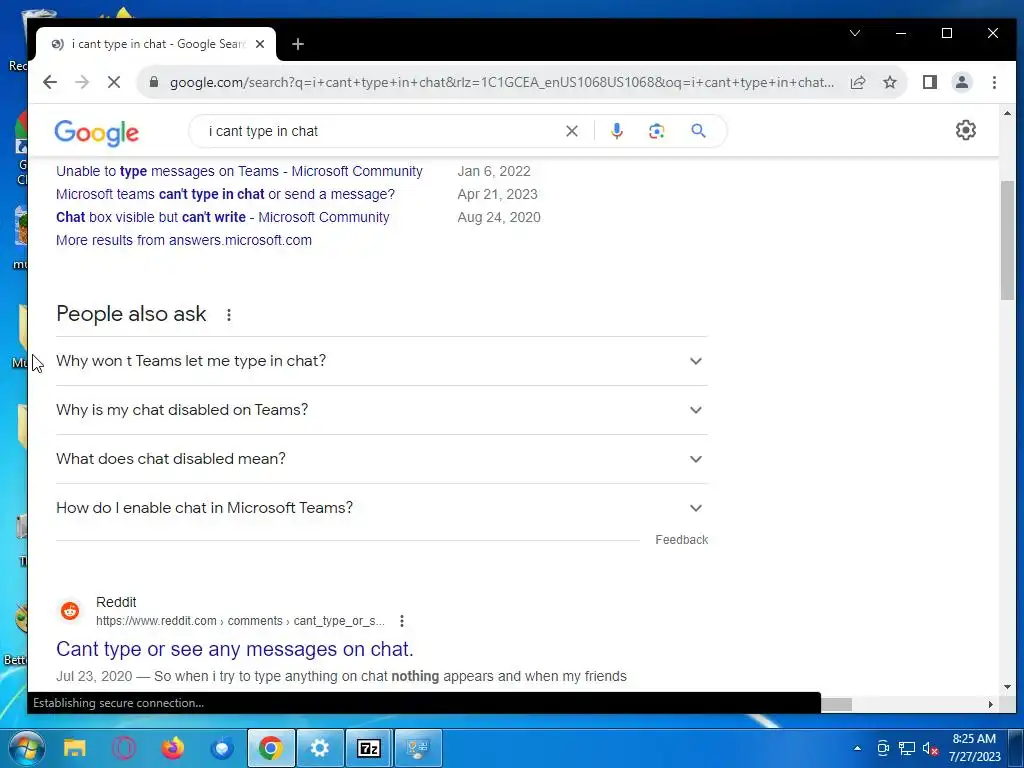Bookmark this page with the star
Image resolution: width=1024 pixels, height=768 pixels.
coord(889,82)
